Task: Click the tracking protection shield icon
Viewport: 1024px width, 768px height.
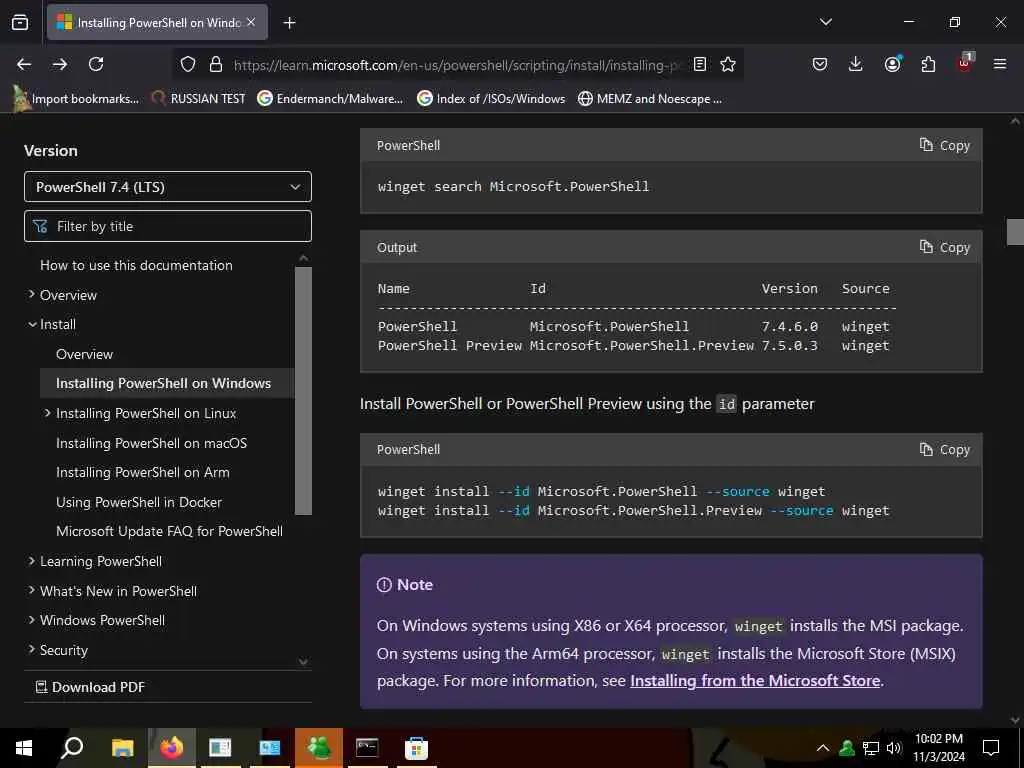Action: click(188, 64)
